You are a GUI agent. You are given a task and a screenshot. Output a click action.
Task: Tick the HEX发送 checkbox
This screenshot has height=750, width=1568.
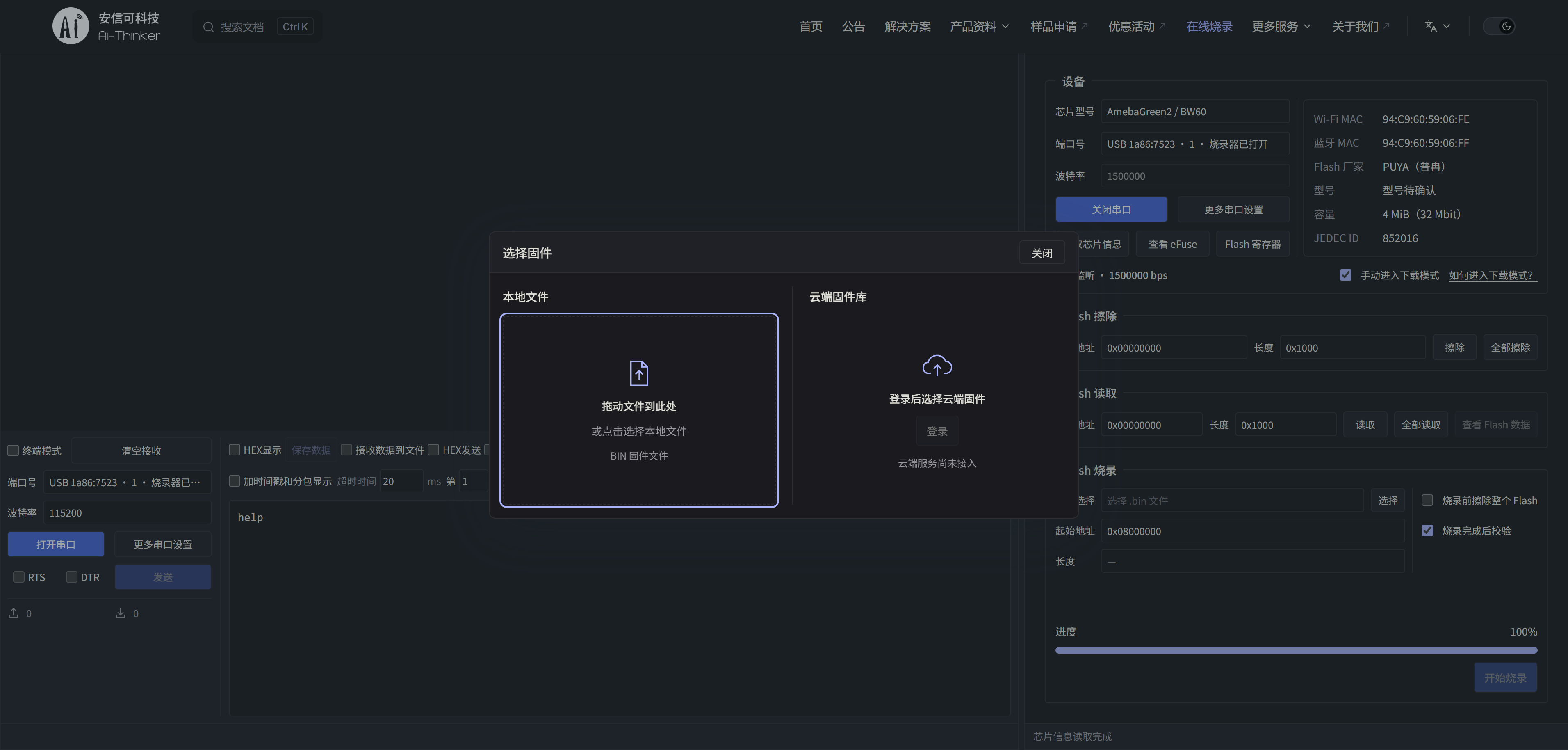(433, 450)
